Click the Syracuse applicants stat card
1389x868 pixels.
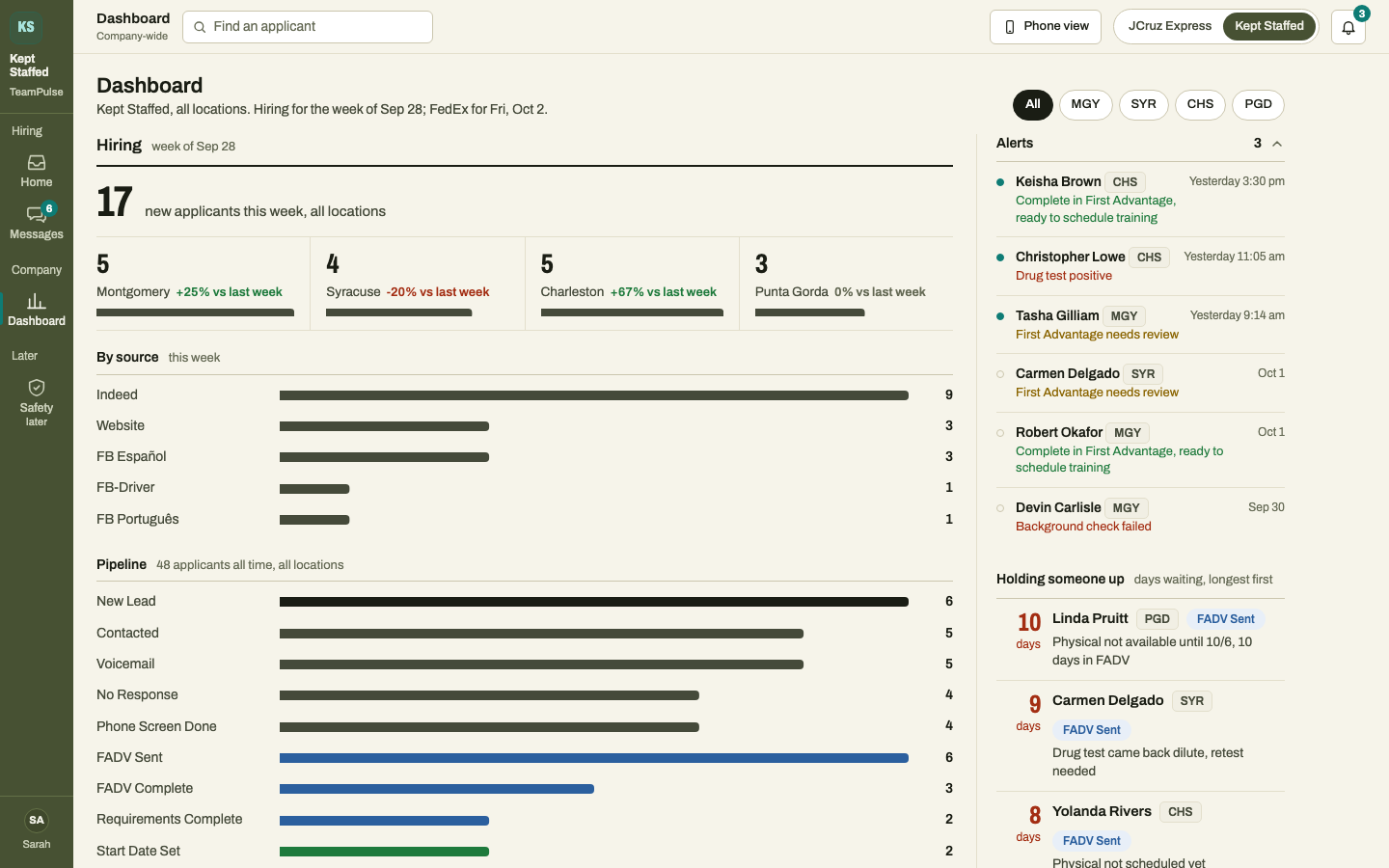(x=418, y=284)
